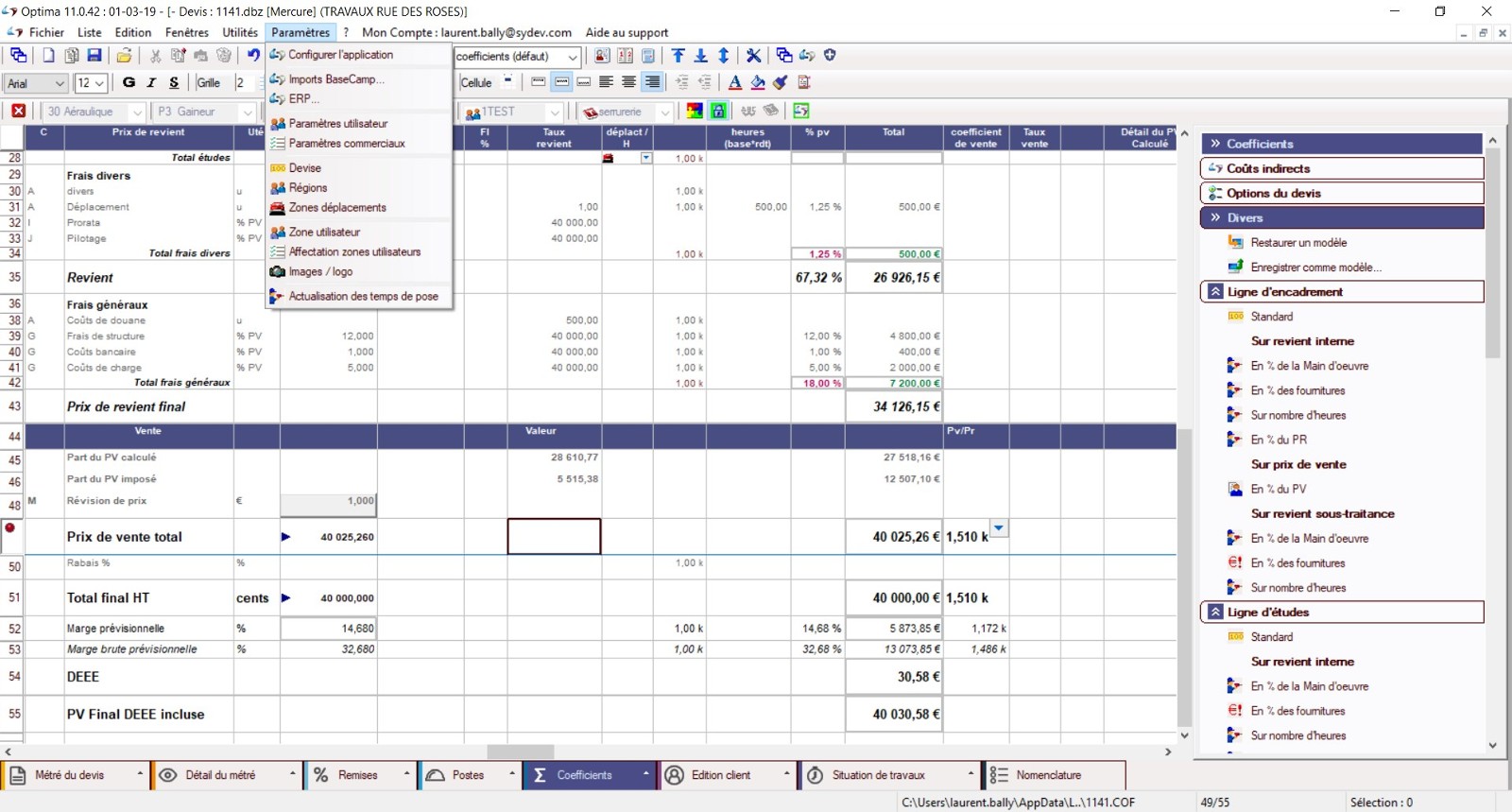Open a file using the yellow folder icon
This screenshot has height=812, width=1512.
pos(124,56)
